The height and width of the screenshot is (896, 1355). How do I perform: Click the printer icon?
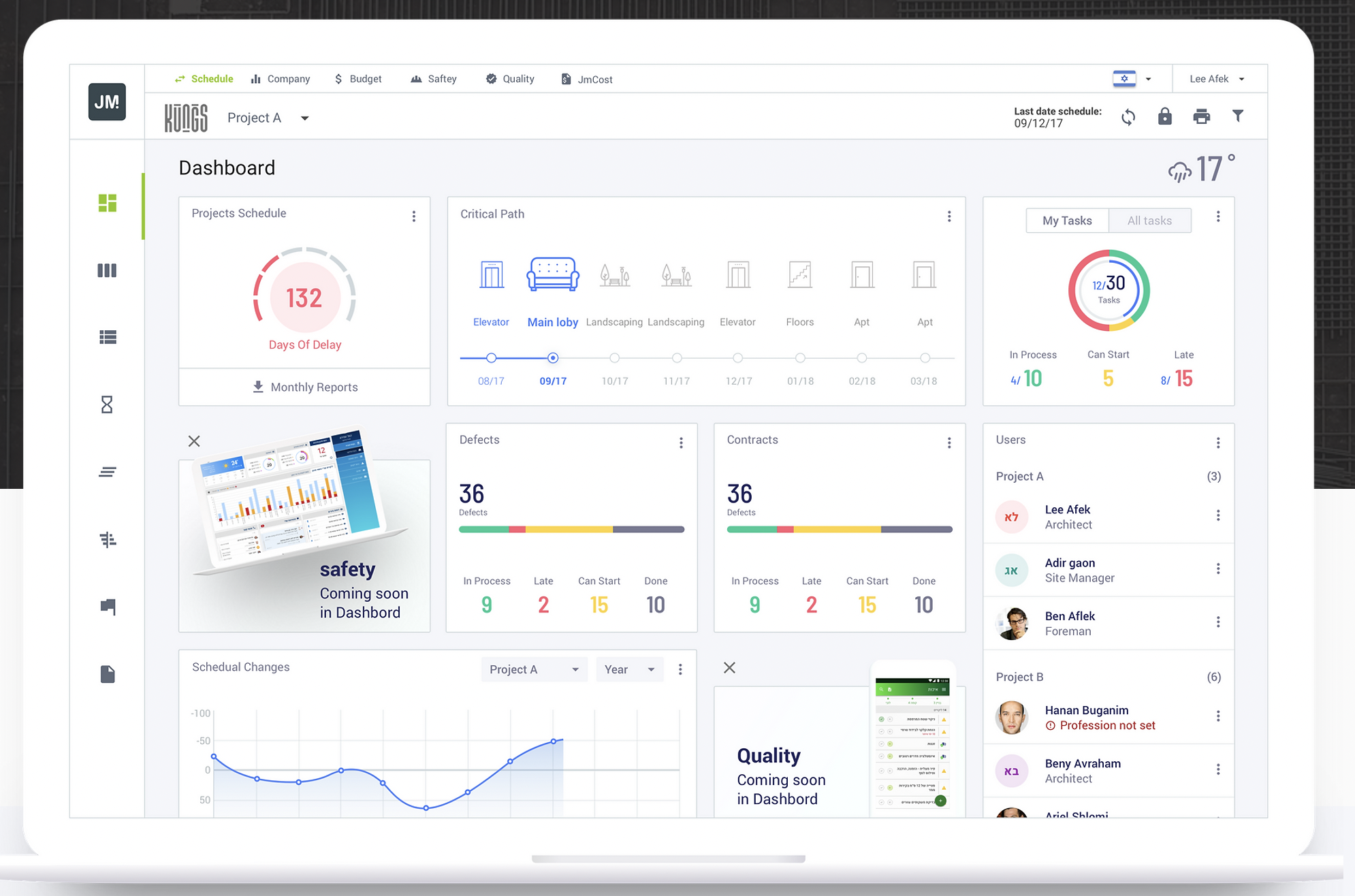tap(1201, 116)
